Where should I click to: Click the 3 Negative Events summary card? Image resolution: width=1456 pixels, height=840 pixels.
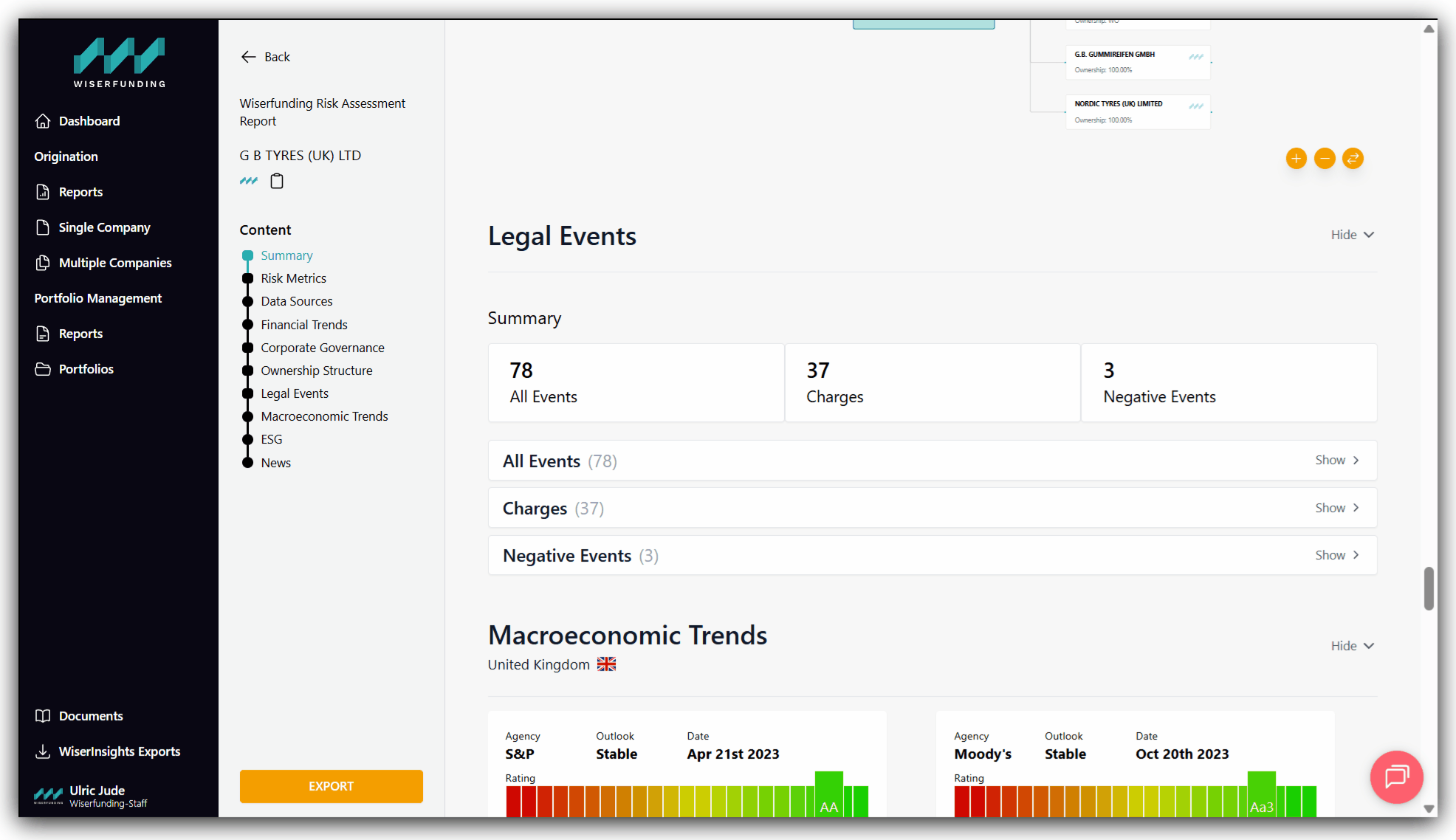point(1229,382)
